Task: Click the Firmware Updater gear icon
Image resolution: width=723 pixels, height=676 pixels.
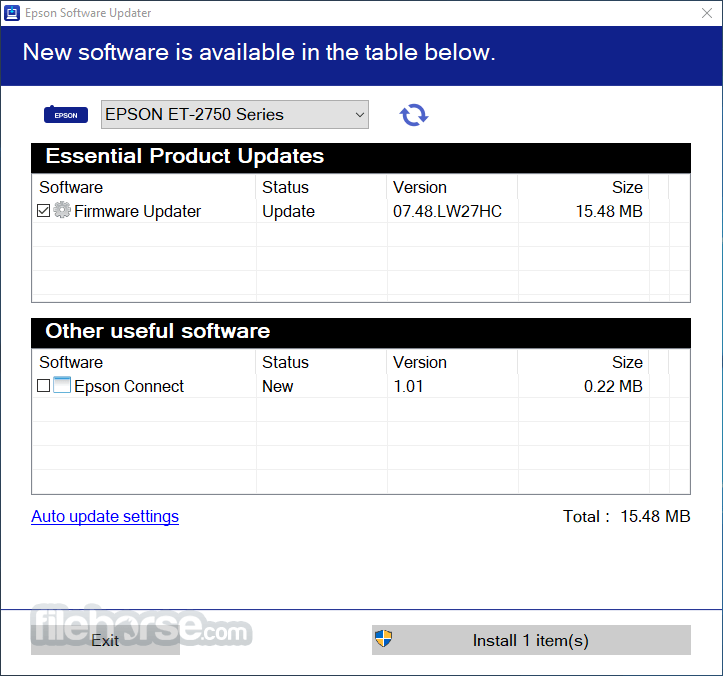Action: click(62, 210)
